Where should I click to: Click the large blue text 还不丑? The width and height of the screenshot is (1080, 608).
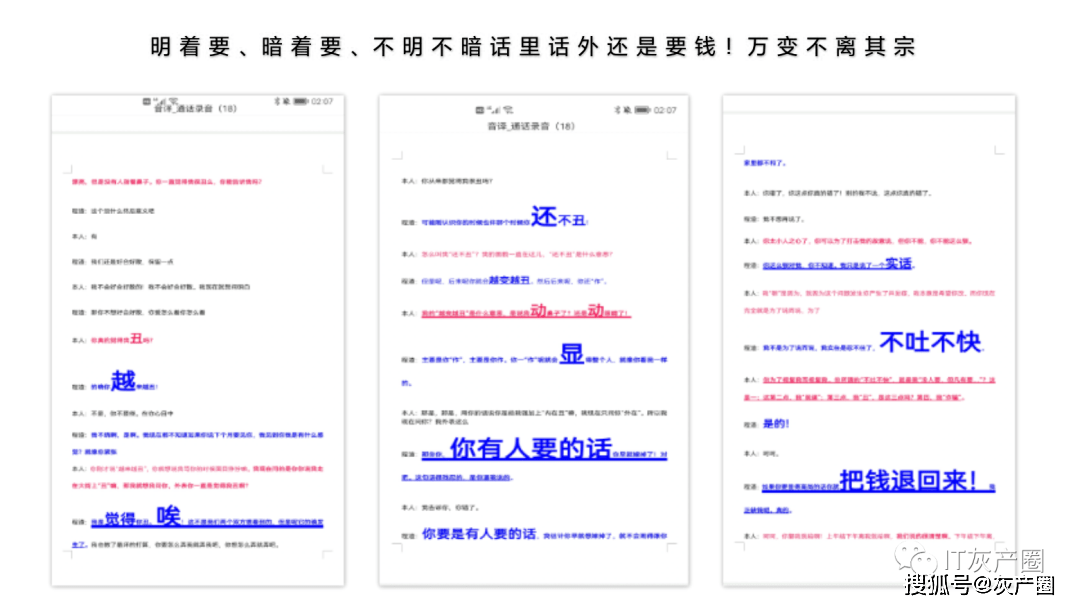point(559,217)
